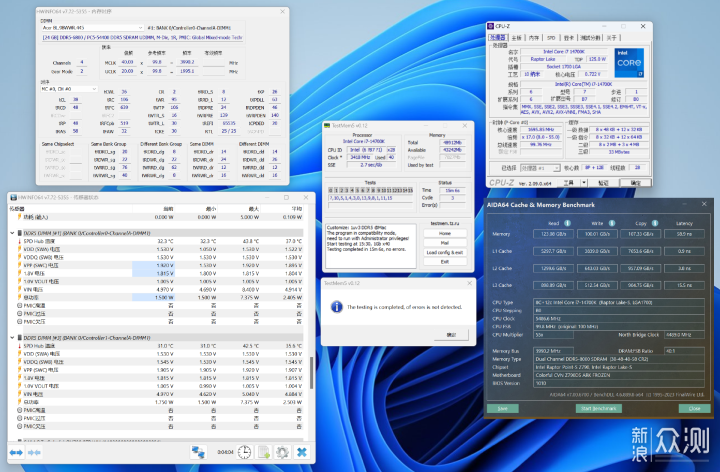720x472 pixels.
Task: Click Start Benchmark in AIDA64
Action: [598, 409]
